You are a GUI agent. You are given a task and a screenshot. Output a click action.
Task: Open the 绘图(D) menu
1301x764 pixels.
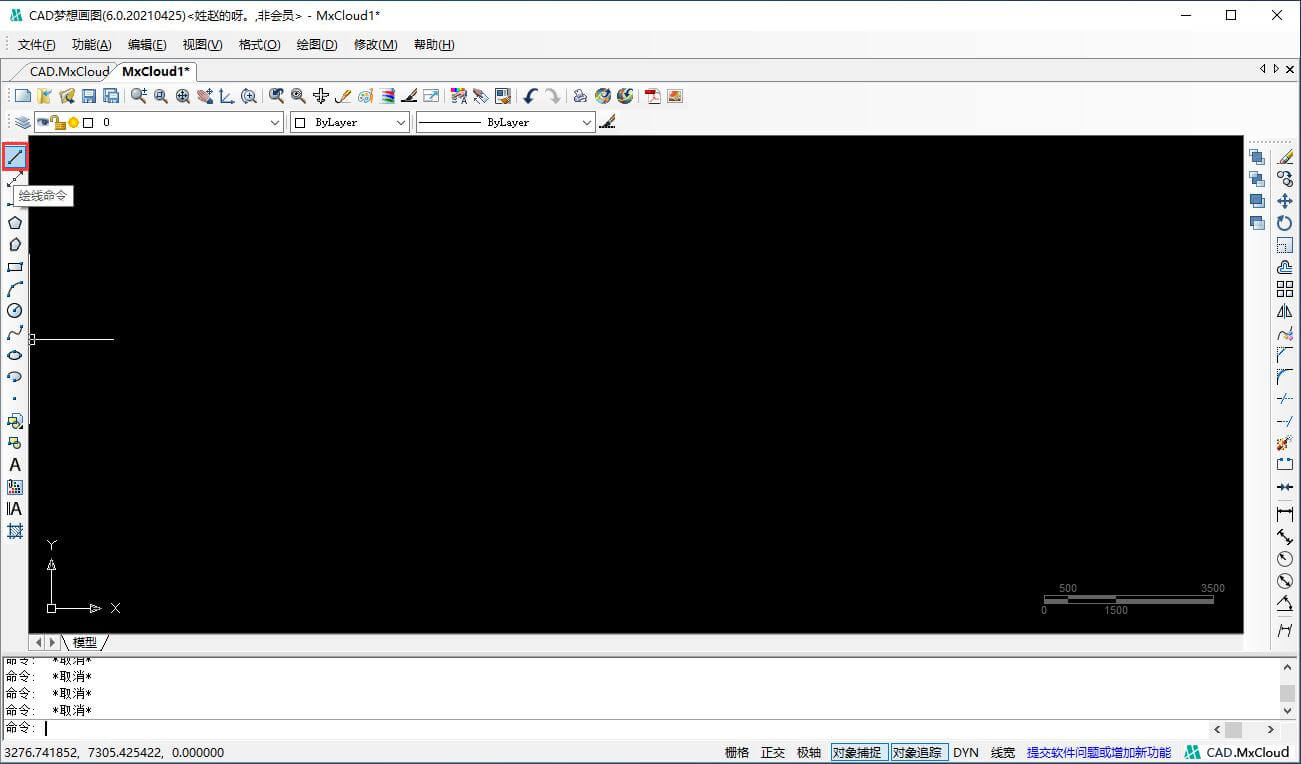click(x=317, y=45)
